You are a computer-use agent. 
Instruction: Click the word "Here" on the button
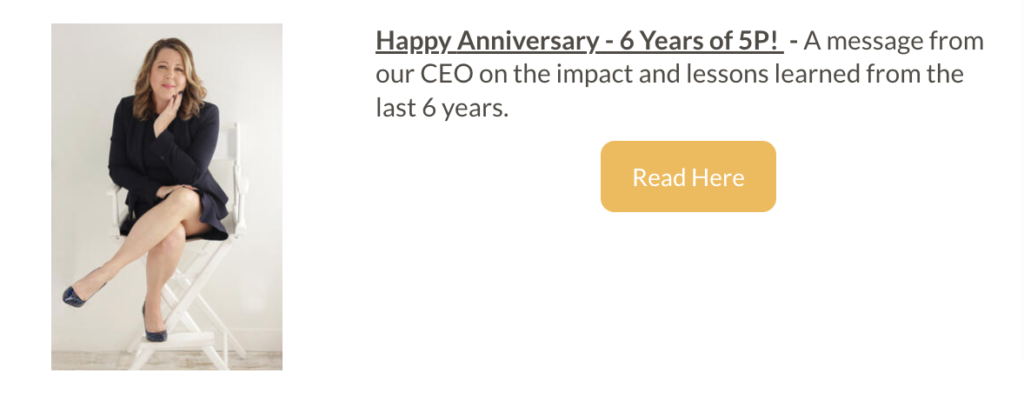[x=718, y=178]
